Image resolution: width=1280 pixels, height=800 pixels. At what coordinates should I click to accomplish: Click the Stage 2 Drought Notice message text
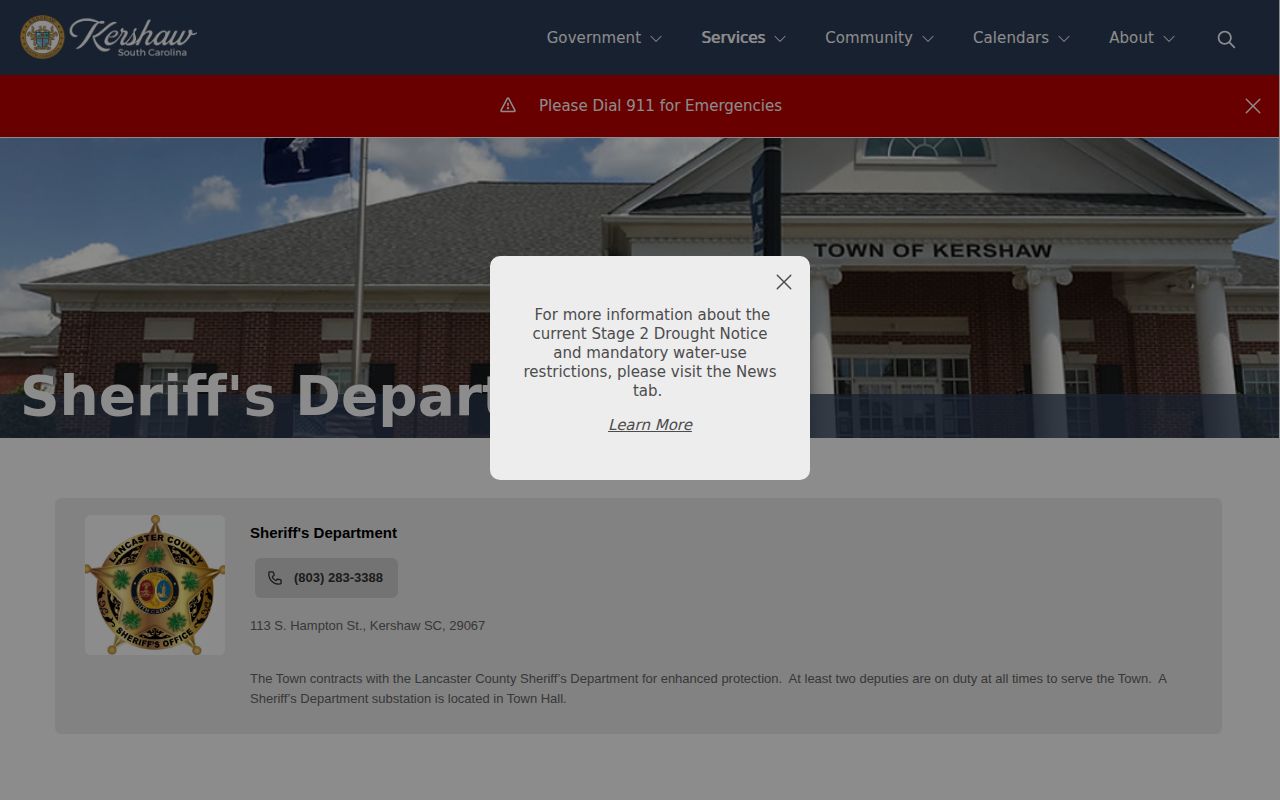tap(650, 352)
